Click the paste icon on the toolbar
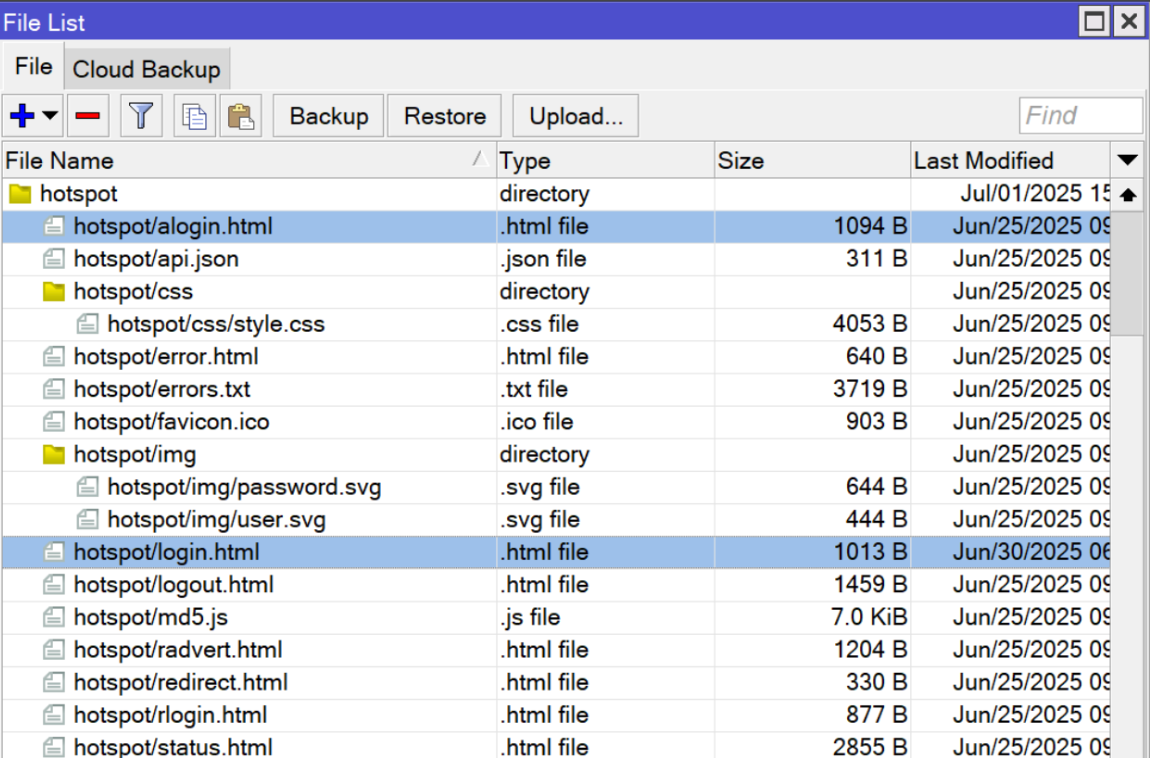Viewport: 1150px width, 758px height. pyautogui.click(x=243, y=115)
